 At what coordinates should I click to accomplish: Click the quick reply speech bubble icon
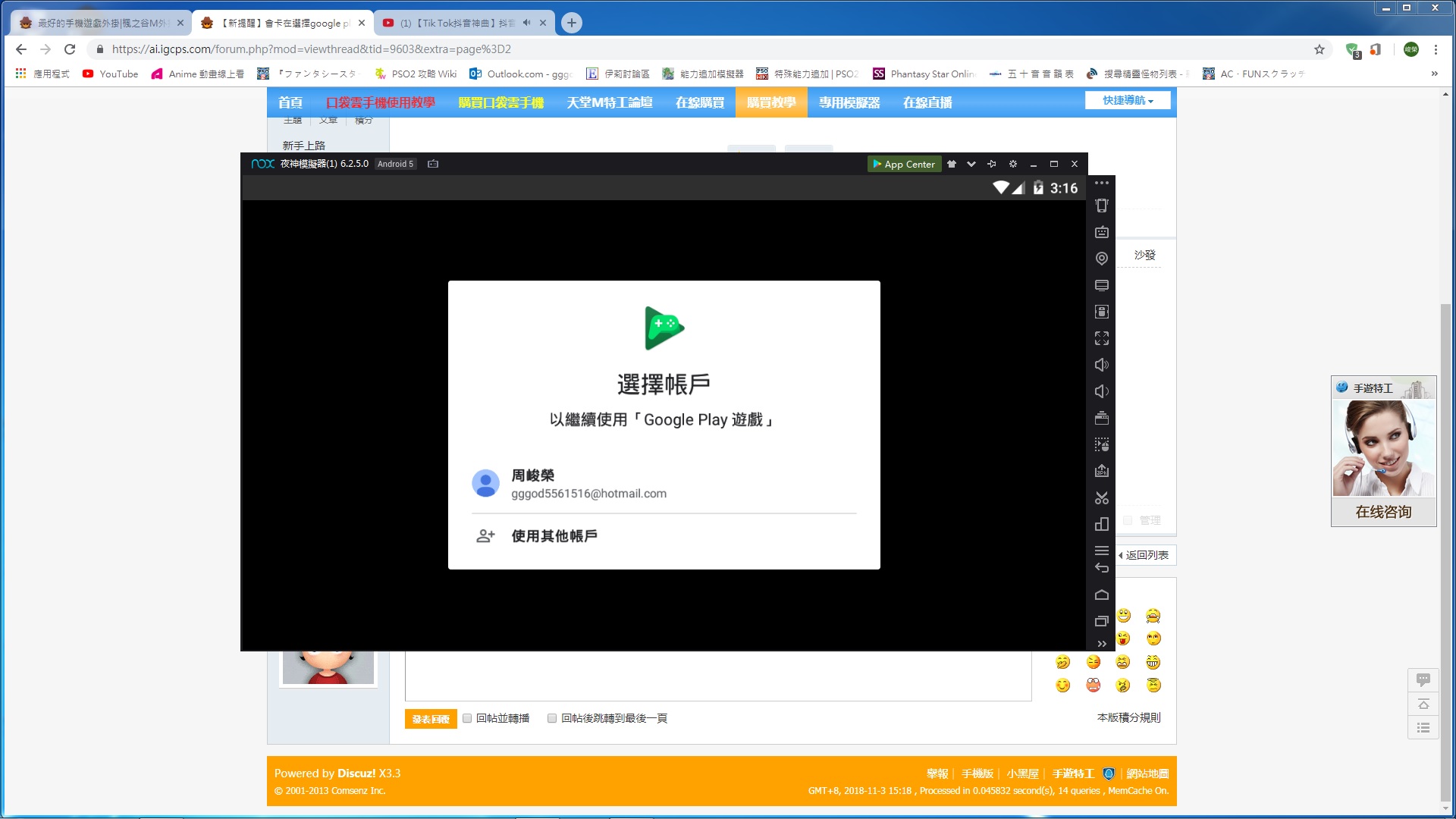coord(1423,680)
